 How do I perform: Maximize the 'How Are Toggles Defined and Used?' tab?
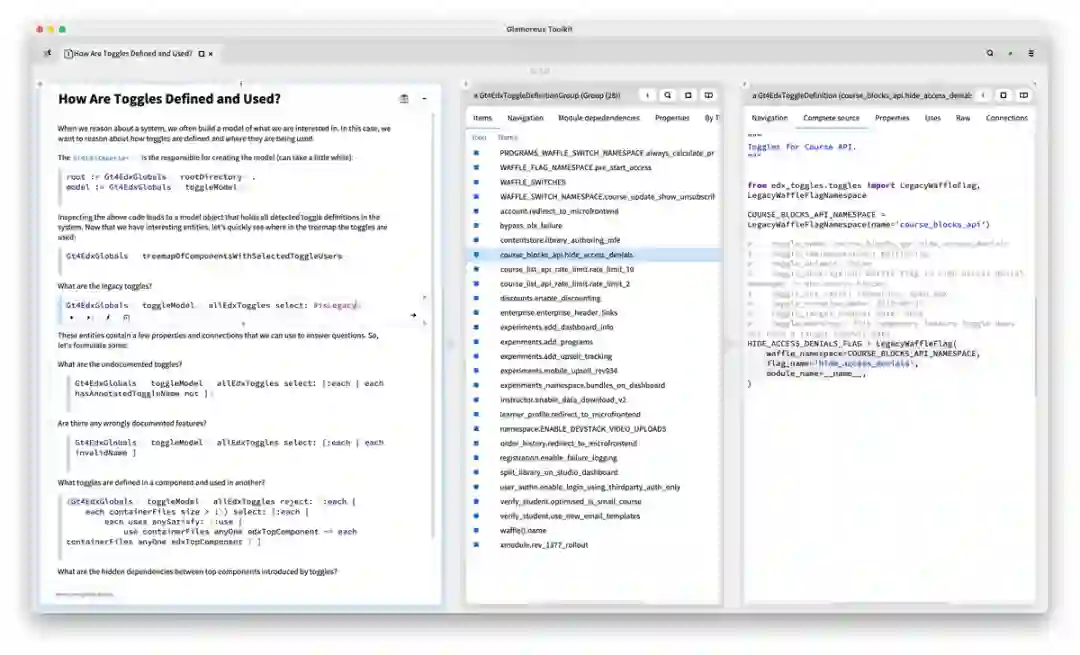(x=201, y=54)
